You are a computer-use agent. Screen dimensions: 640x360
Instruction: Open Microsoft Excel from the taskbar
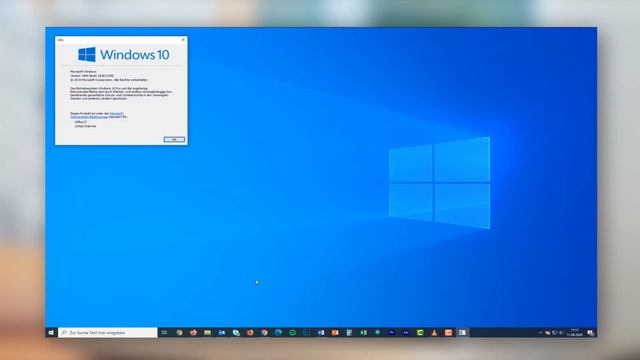pyautogui.click(x=363, y=333)
